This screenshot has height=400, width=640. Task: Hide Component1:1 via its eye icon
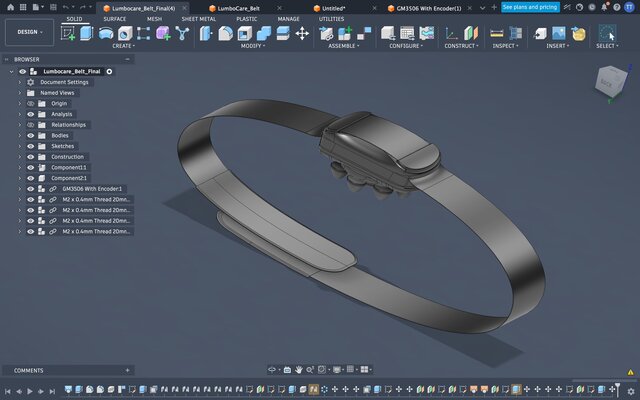click(x=31, y=167)
